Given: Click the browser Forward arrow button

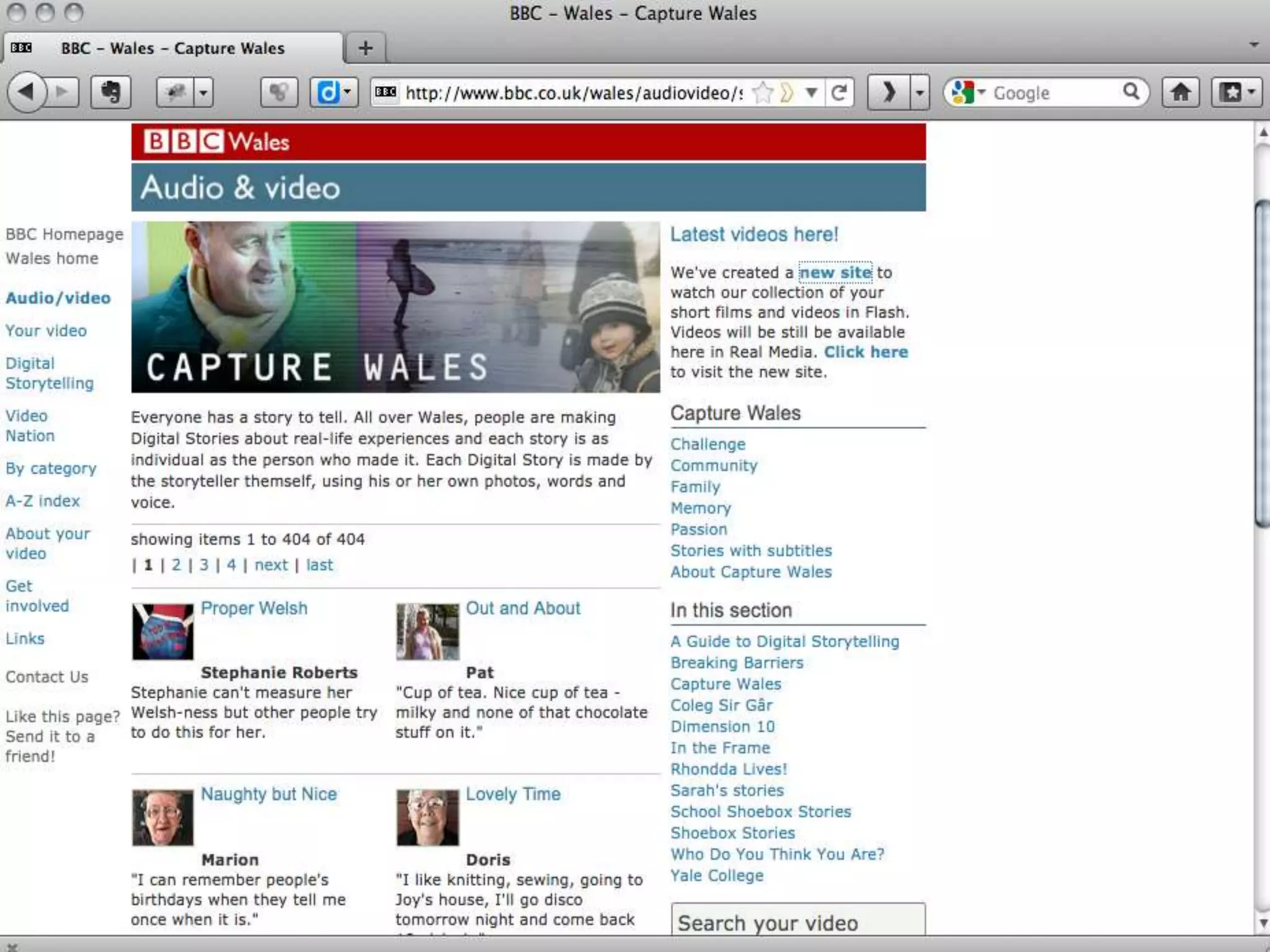Looking at the screenshot, I should 63,92.
